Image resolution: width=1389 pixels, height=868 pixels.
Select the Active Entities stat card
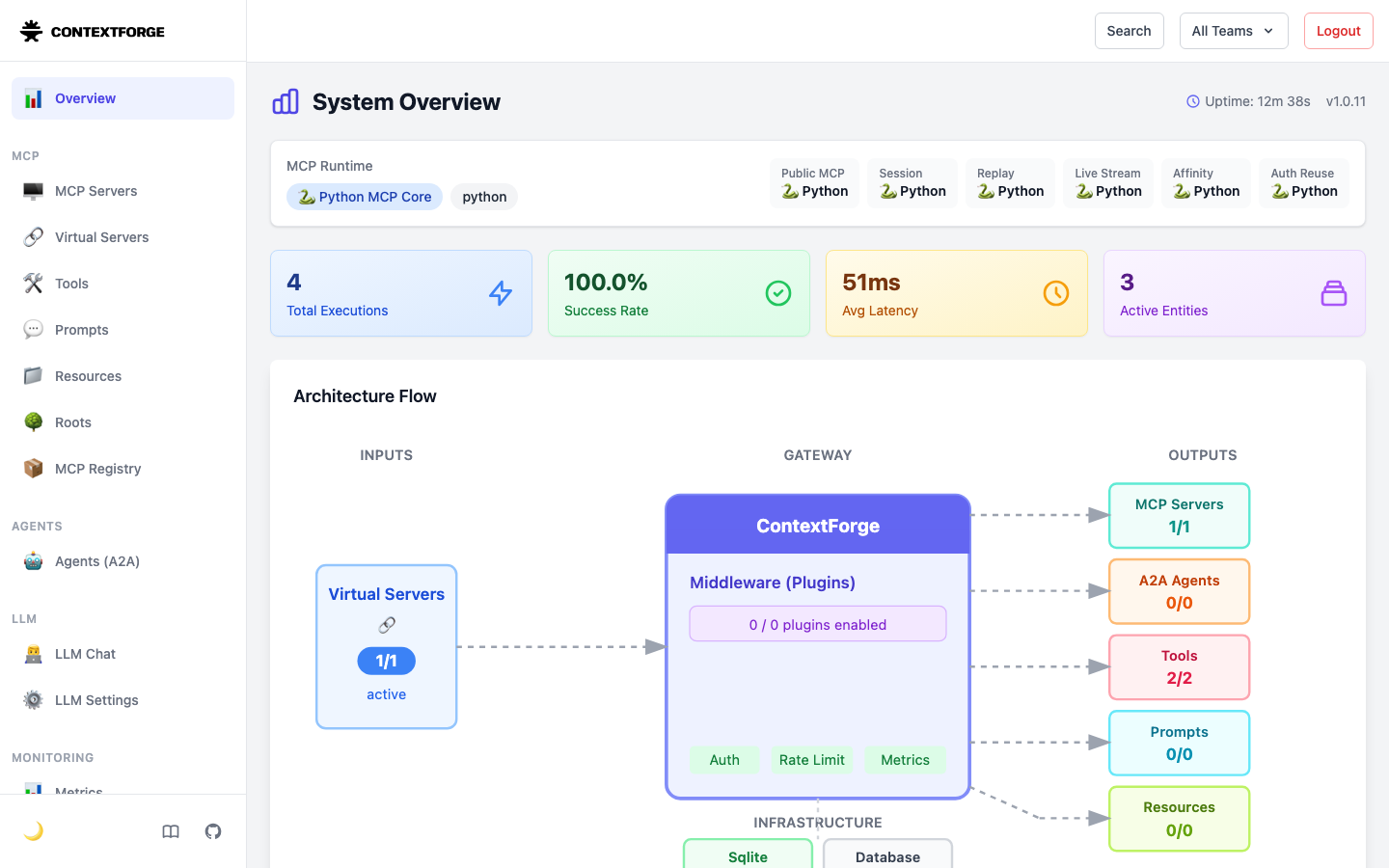[1235, 293]
